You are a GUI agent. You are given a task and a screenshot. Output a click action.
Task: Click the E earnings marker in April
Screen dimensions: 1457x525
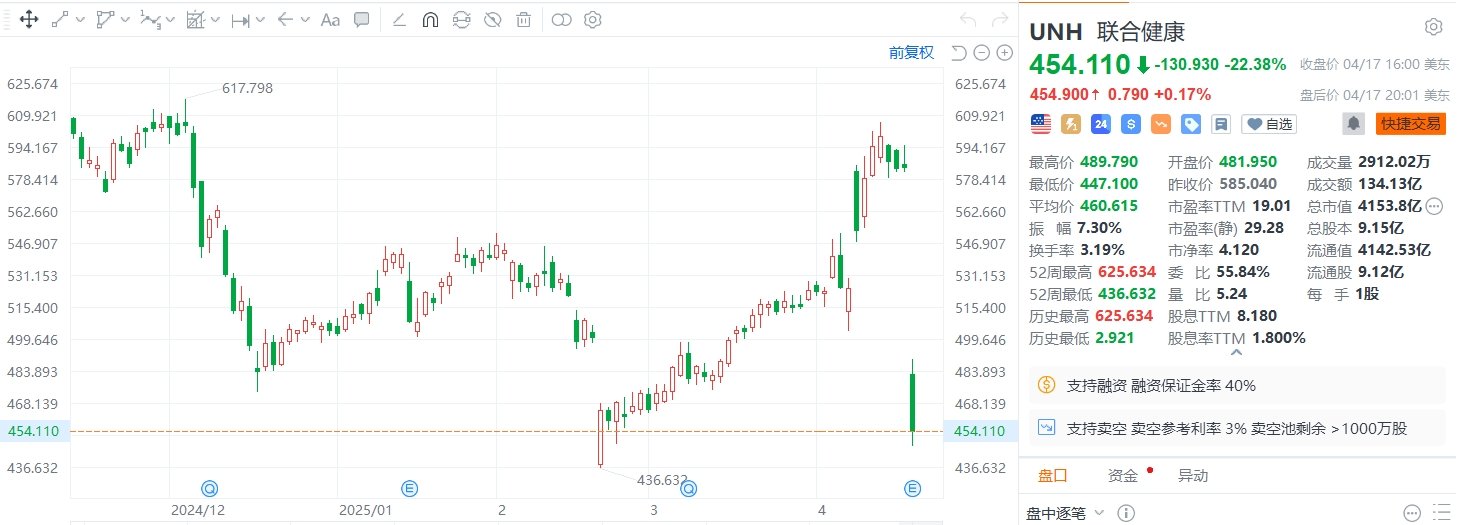pyautogui.click(x=912, y=488)
